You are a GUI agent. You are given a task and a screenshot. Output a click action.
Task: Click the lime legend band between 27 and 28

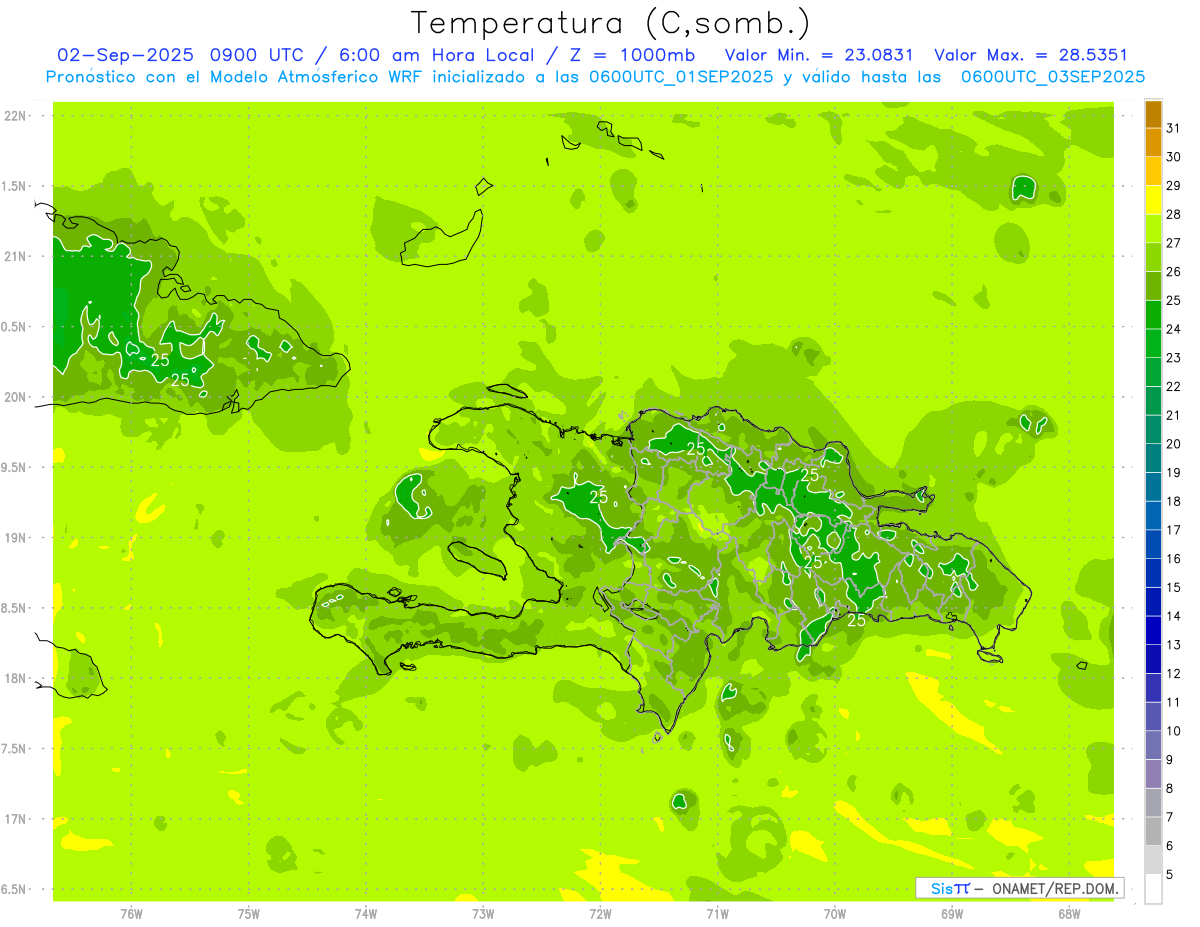(x=1153, y=229)
